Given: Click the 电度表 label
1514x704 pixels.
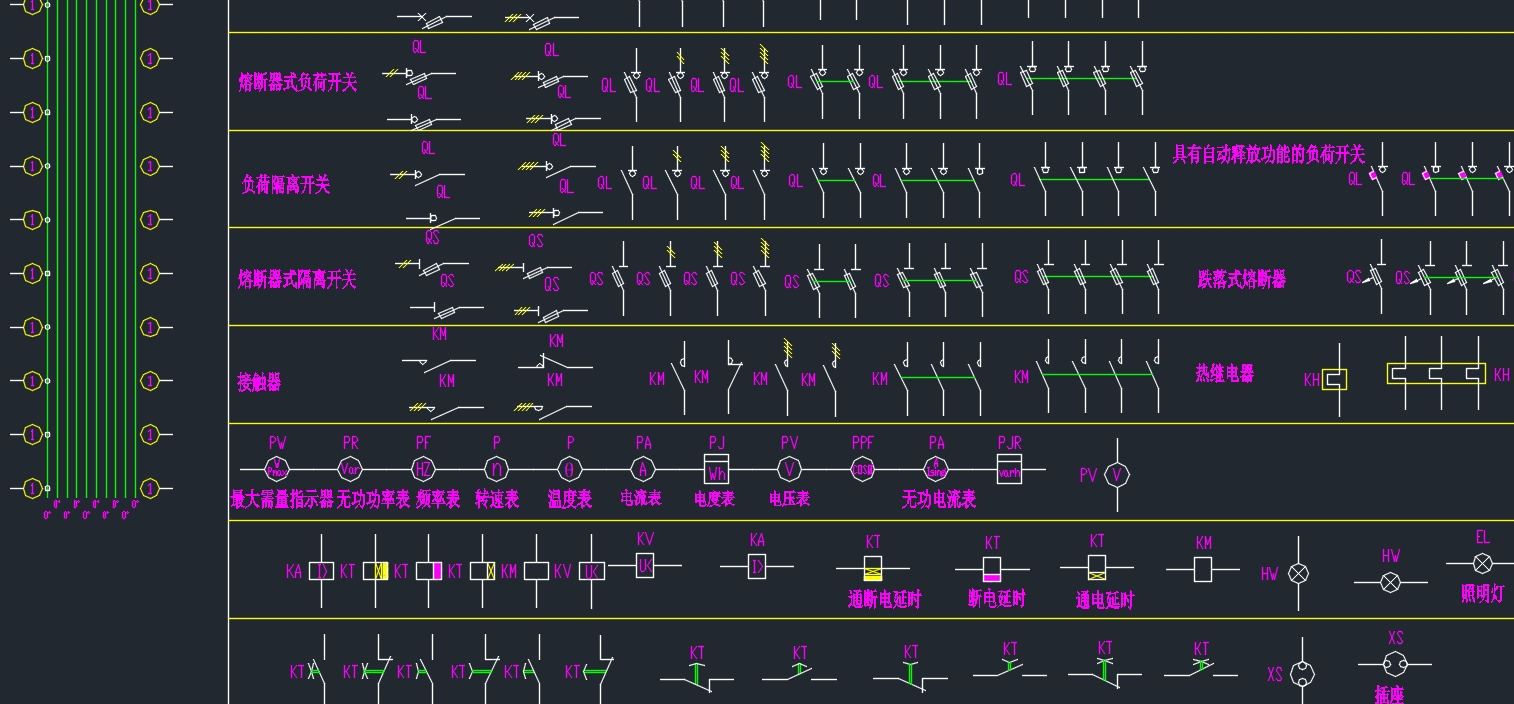Looking at the screenshot, I should (x=715, y=498).
